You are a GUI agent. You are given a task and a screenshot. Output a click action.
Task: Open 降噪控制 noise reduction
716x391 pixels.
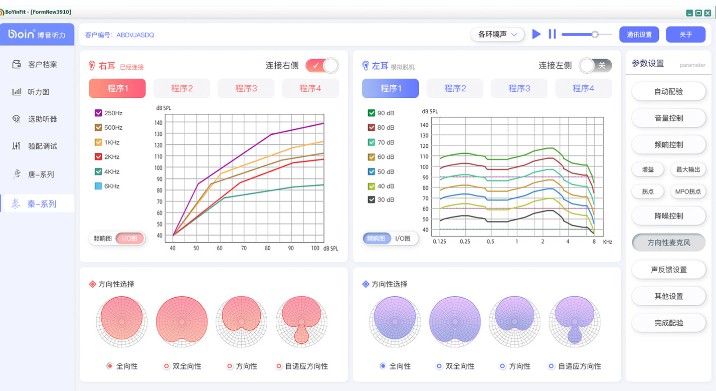[x=669, y=216]
